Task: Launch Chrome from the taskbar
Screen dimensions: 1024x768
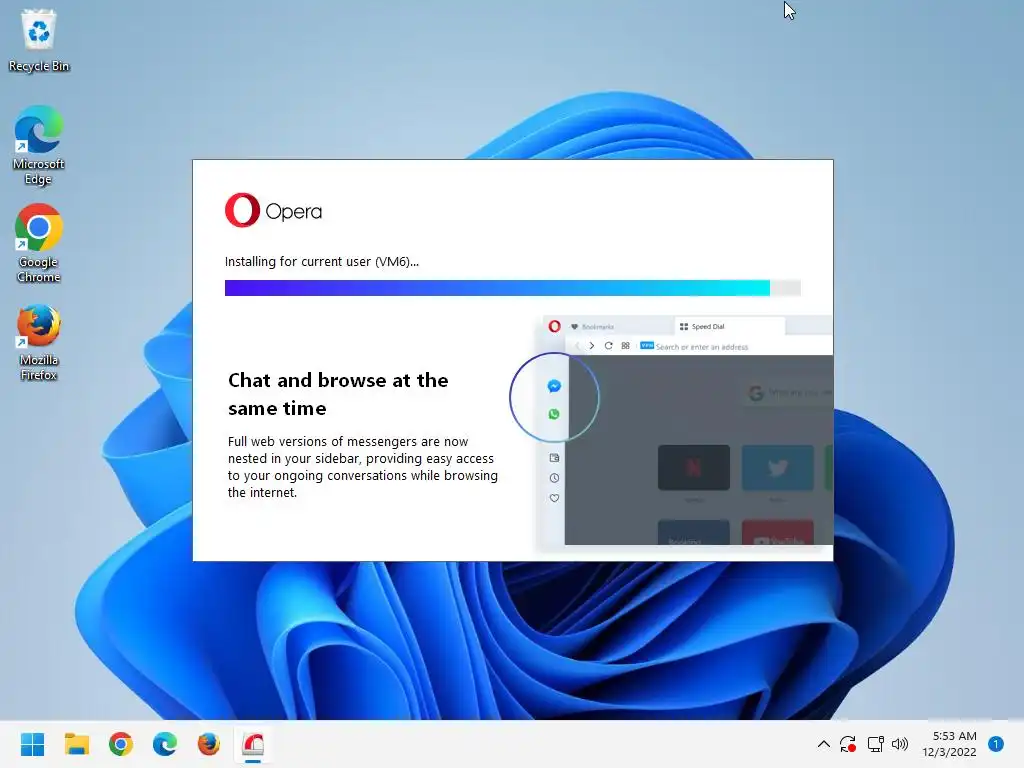Action: pyautogui.click(x=121, y=744)
